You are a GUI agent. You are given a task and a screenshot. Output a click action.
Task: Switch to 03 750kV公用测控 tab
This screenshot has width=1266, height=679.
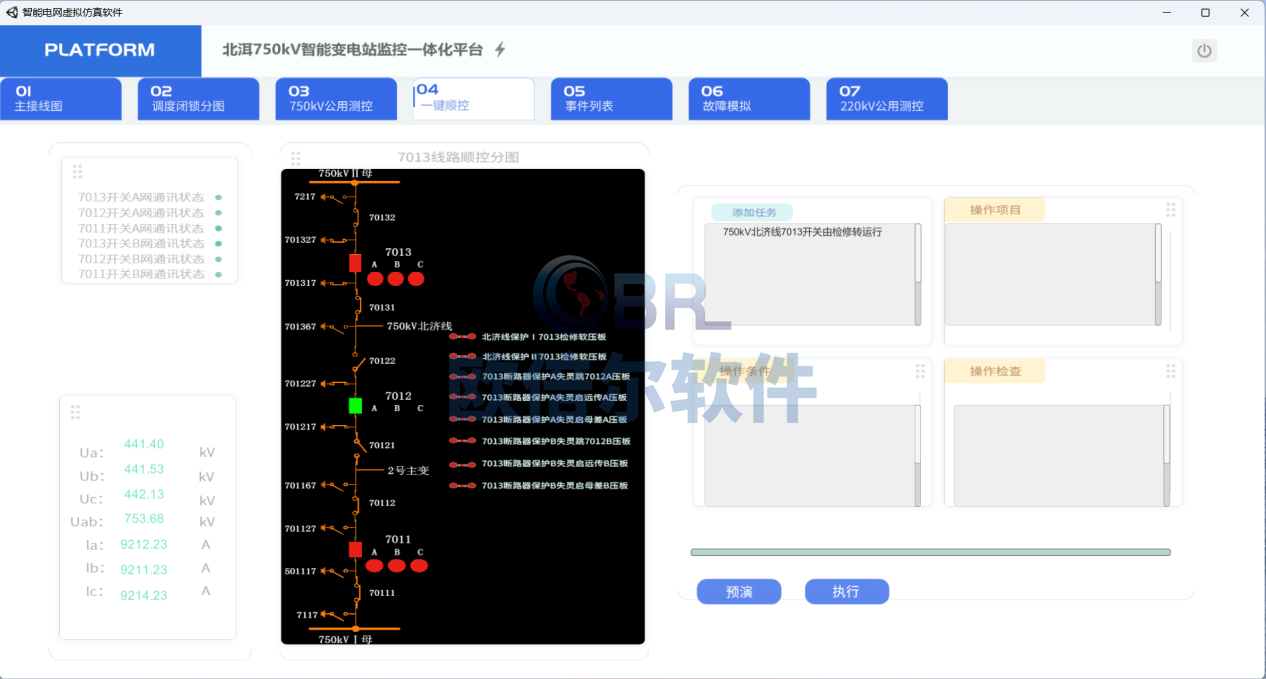pyautogui.click(x=336, y=99)
